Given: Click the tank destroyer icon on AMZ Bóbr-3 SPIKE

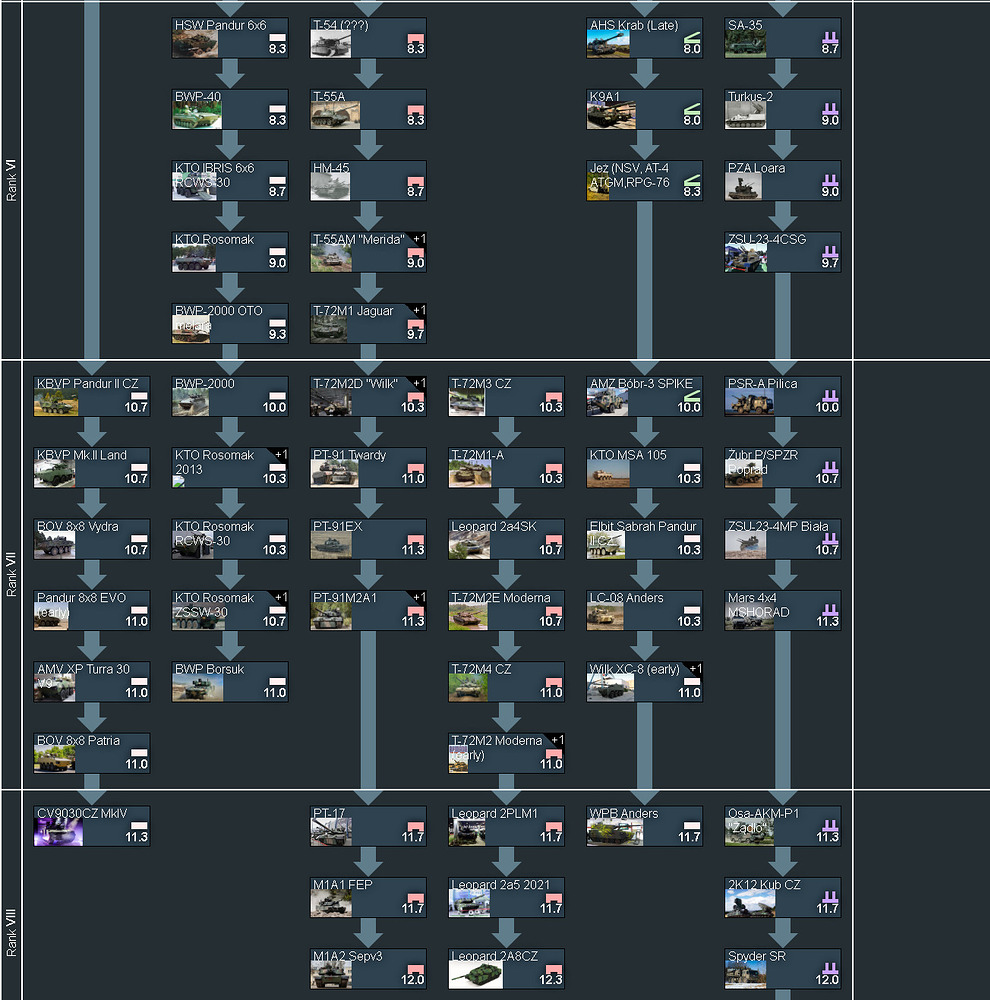Looking at the screenshot, I should (x=692, y=395).
